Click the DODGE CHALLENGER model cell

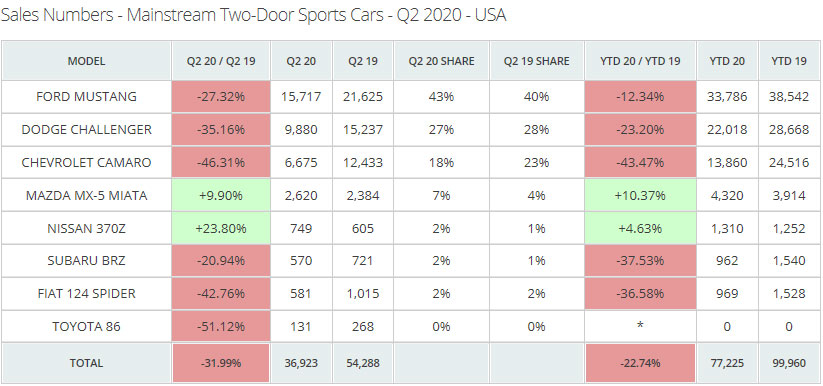pos(86,130)
